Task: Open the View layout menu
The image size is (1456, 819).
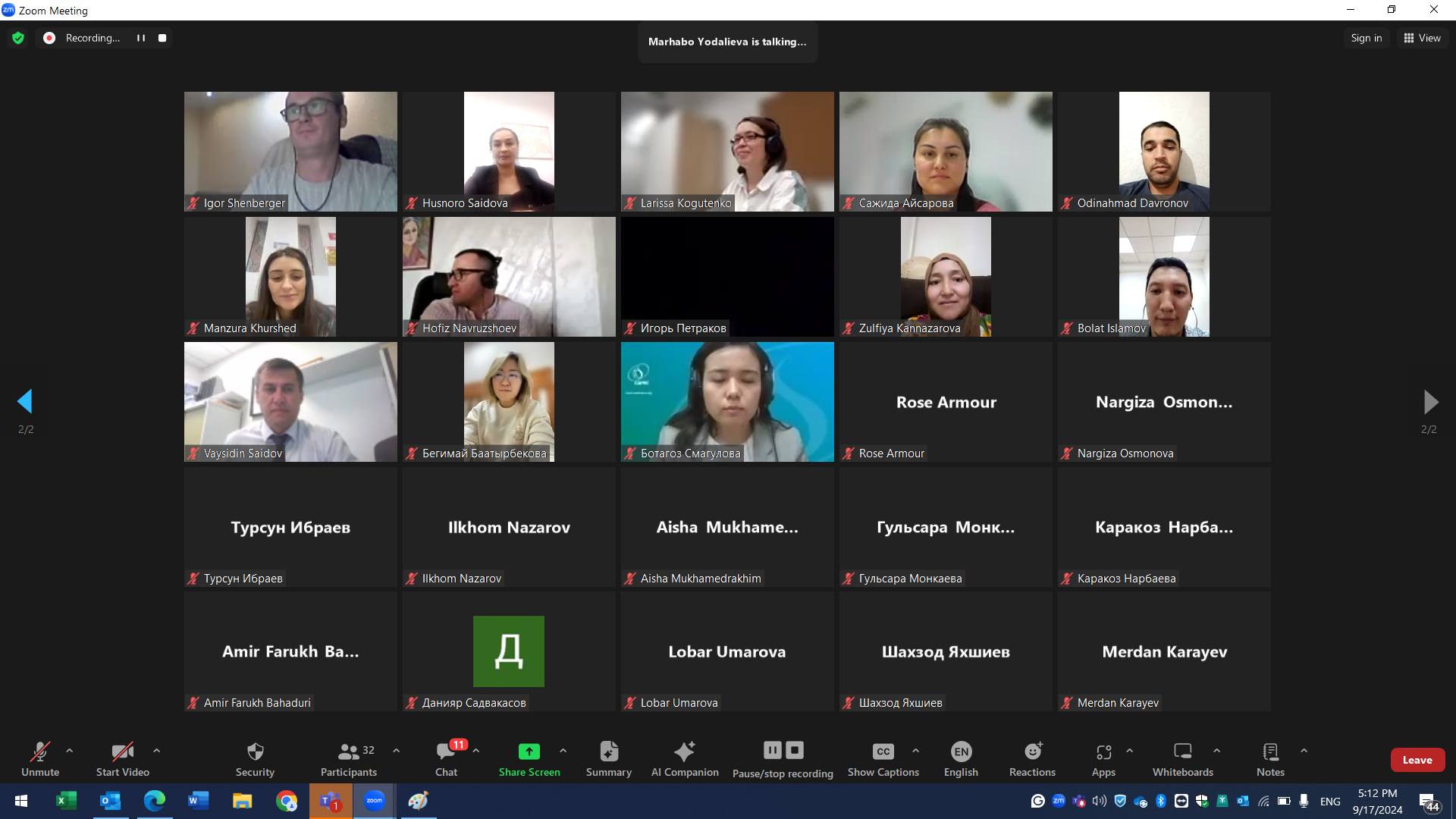Action: tap(1422, 38)
